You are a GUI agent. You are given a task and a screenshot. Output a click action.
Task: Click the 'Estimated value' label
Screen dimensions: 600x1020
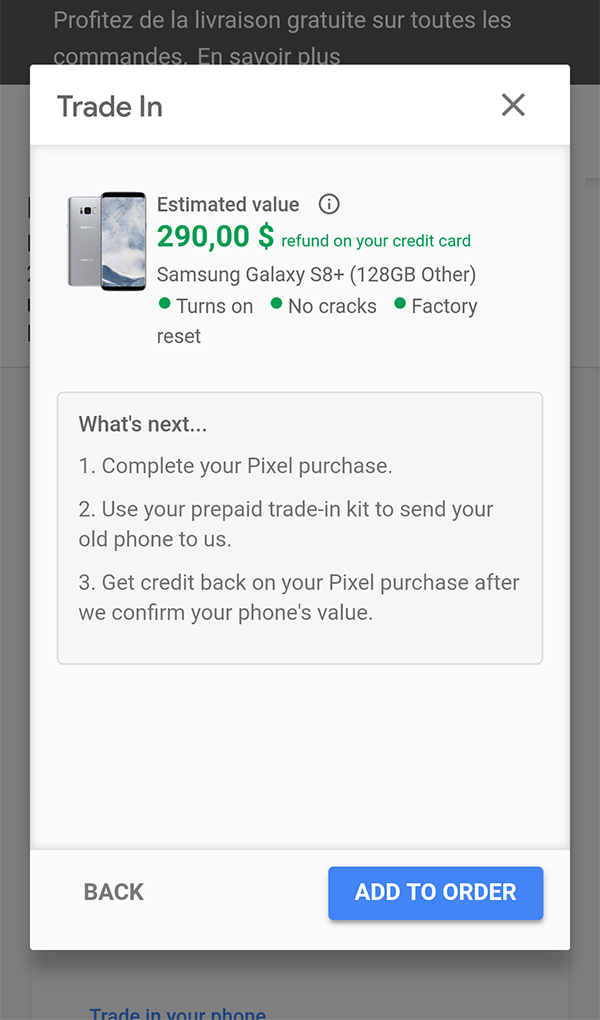point(228,204)
